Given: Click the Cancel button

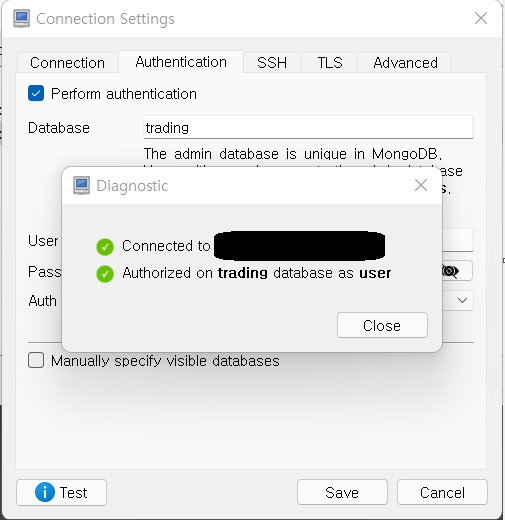Looking at the screenshot, I should pyautogui.click(x=442, y=492).
